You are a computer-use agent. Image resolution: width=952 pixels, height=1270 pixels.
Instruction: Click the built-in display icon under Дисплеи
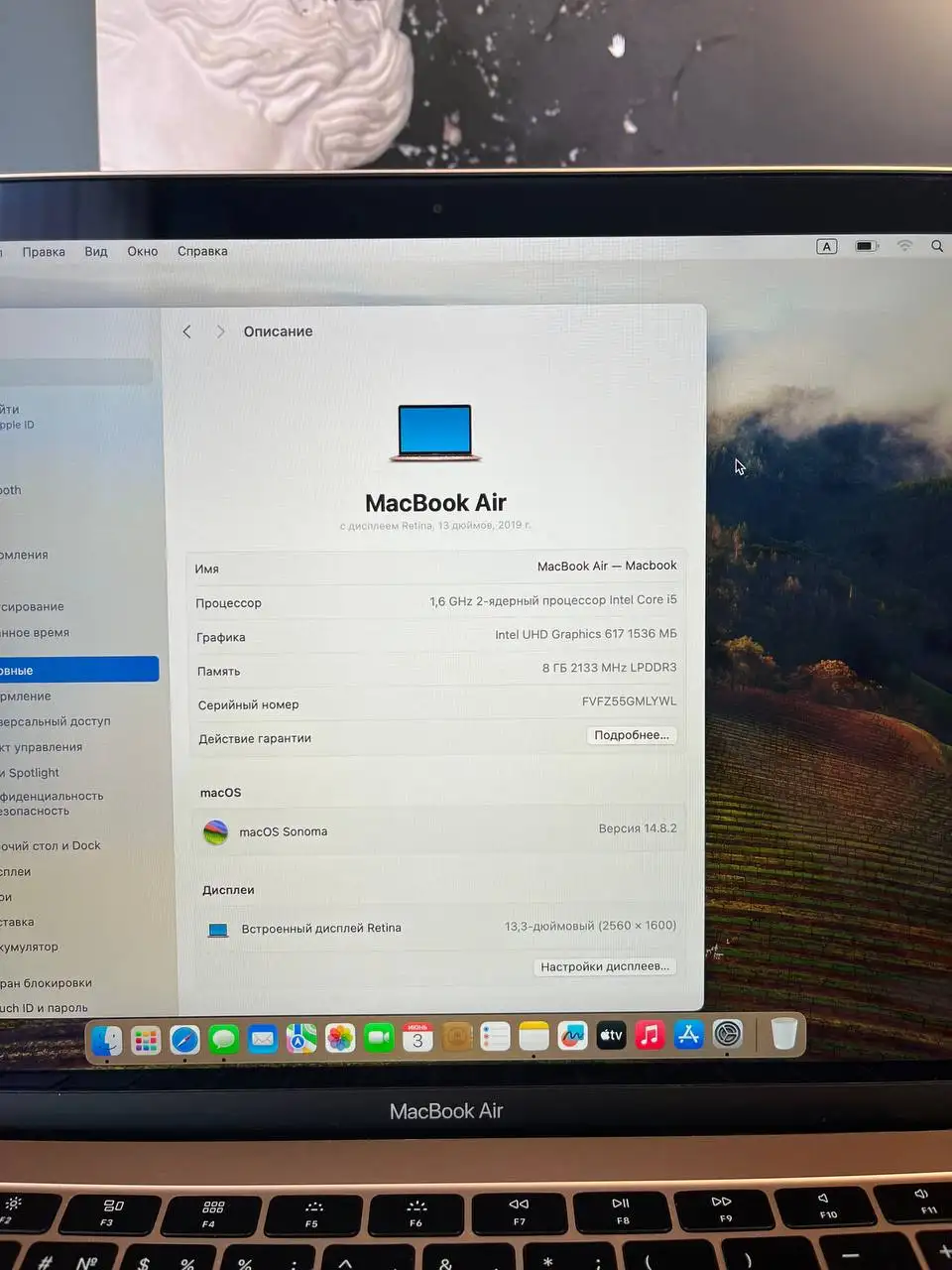click(218, 930)
